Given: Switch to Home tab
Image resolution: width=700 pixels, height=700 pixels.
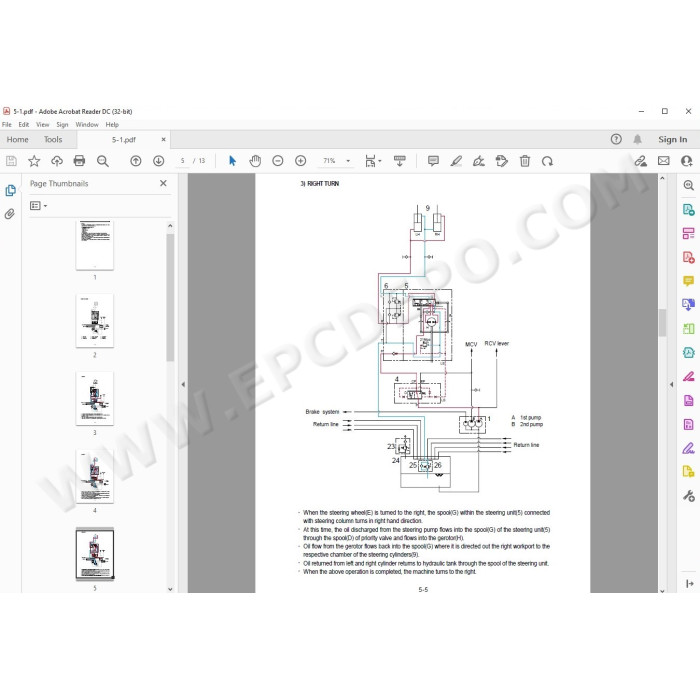Looking at the screenshot, I should (17, 139).
